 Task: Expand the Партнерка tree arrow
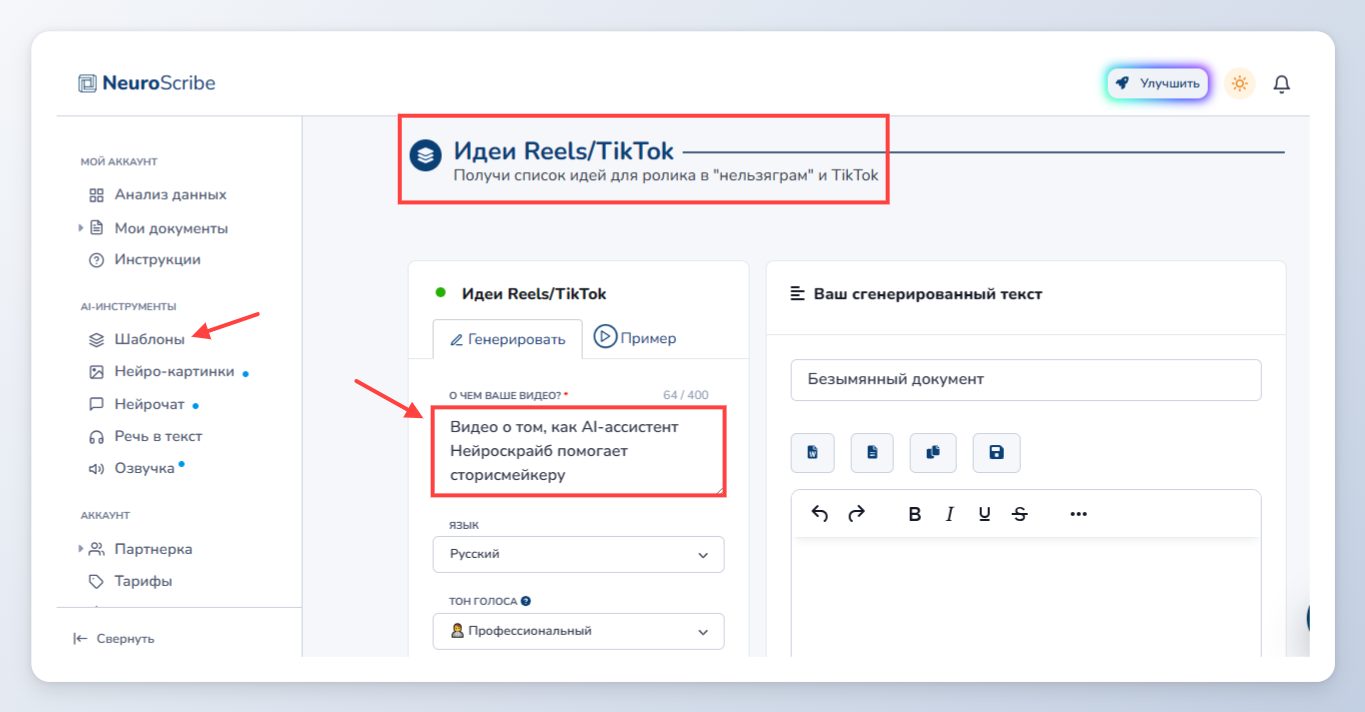(x=80, y=549)
